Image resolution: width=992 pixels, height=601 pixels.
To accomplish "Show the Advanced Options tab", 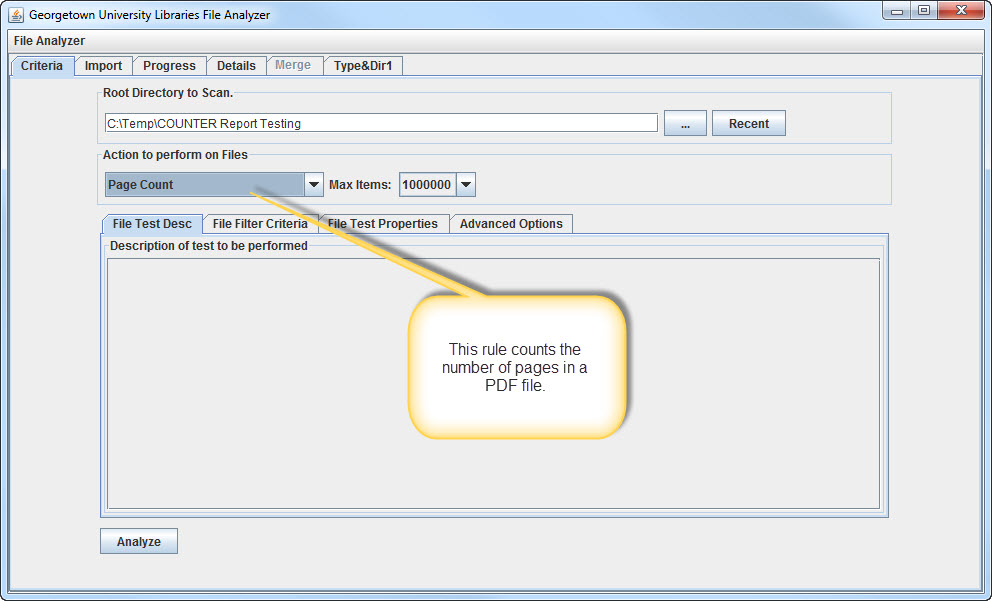I will [x=511, y=224].
